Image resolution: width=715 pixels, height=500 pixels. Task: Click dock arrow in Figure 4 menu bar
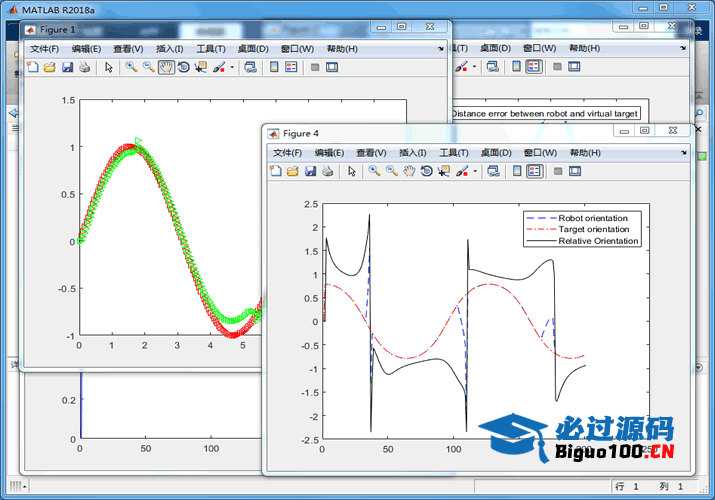tap(684, 152)
